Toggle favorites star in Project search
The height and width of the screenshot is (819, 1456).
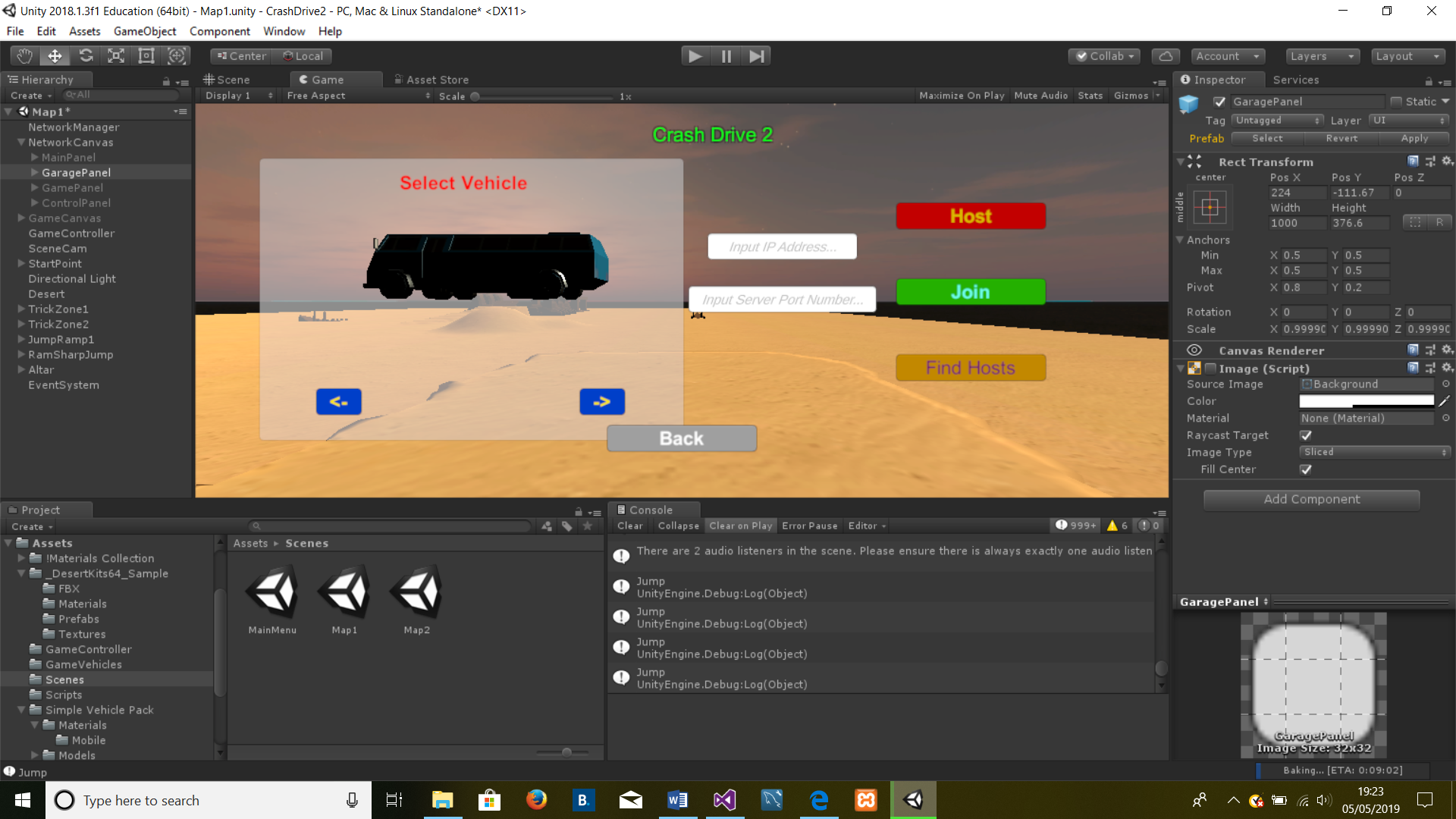tap(587, 526)
